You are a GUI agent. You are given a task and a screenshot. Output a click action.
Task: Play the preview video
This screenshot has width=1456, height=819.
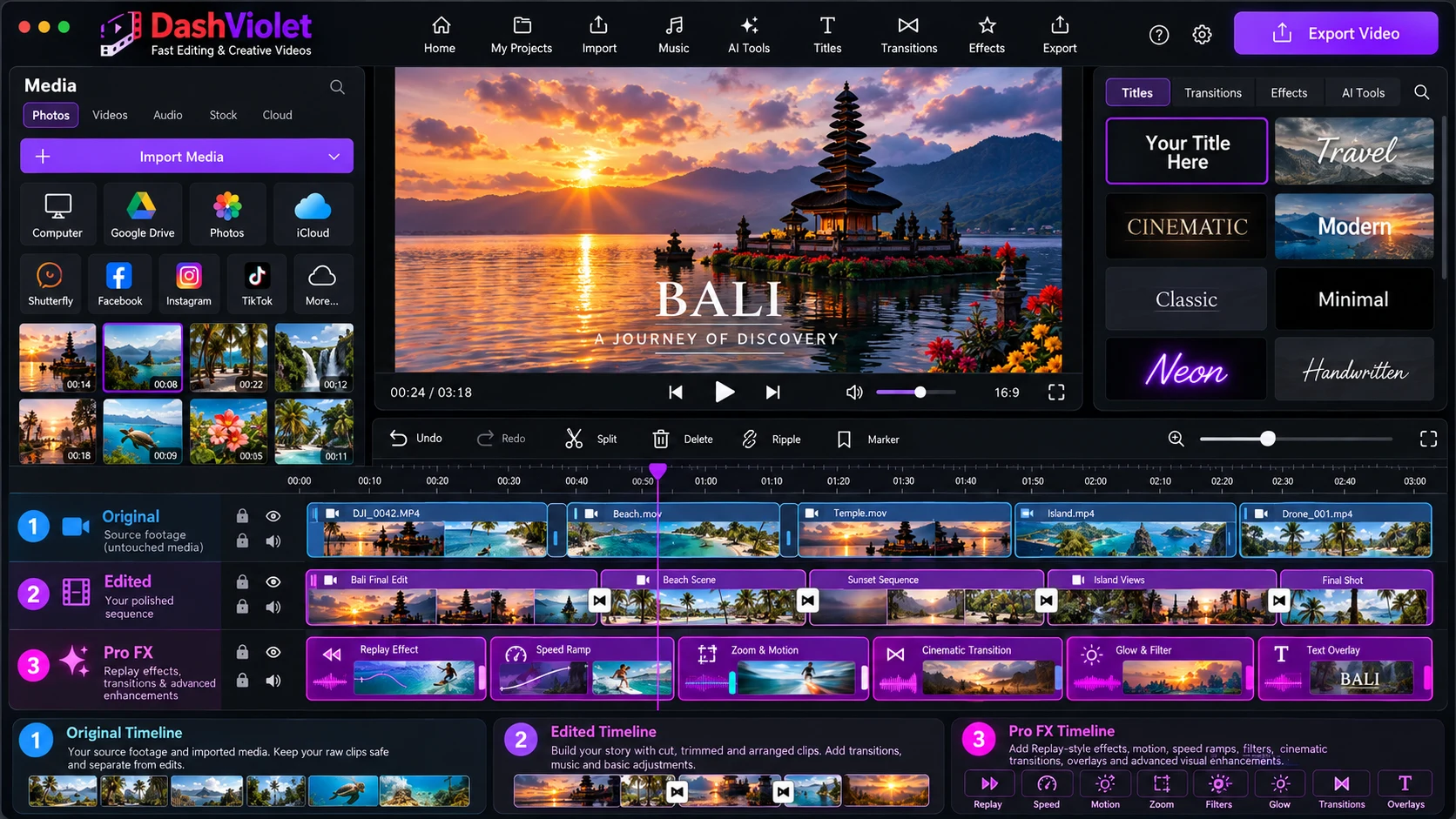coord(724,393)
